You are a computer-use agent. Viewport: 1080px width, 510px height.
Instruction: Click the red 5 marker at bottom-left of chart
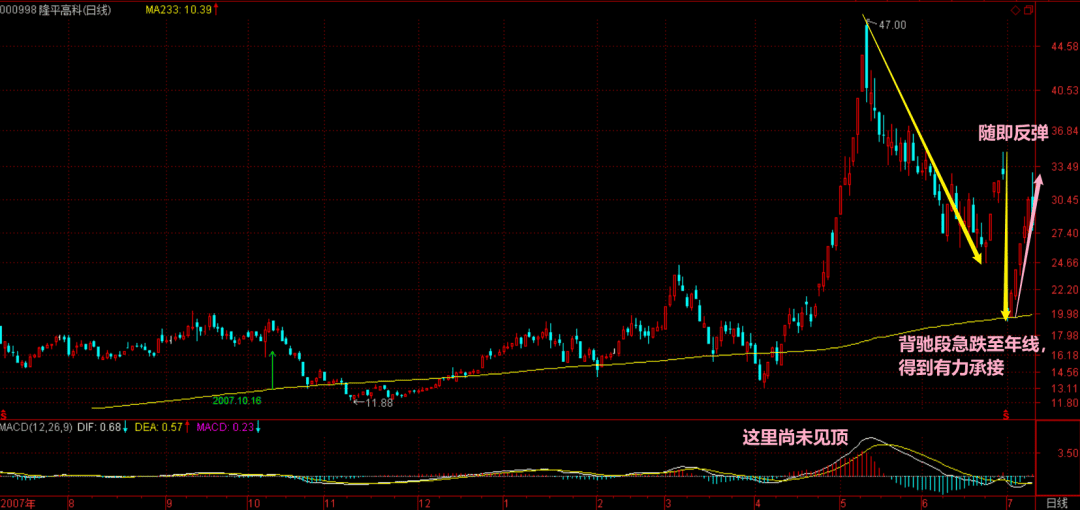[x=4, y=413]
